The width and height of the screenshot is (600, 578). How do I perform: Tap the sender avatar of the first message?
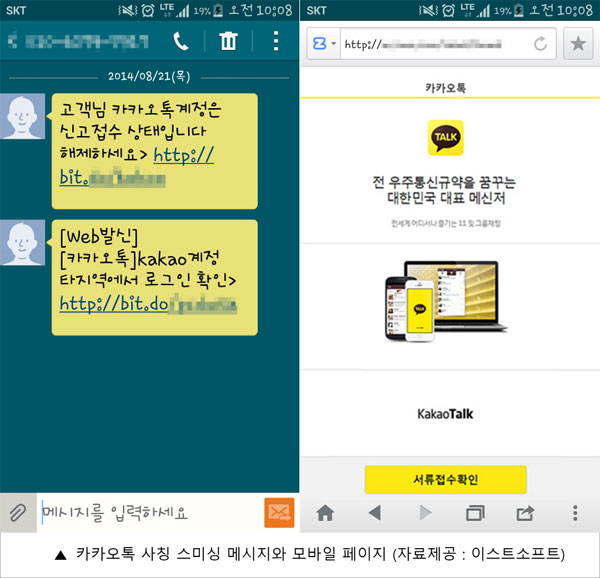[24, 119]
